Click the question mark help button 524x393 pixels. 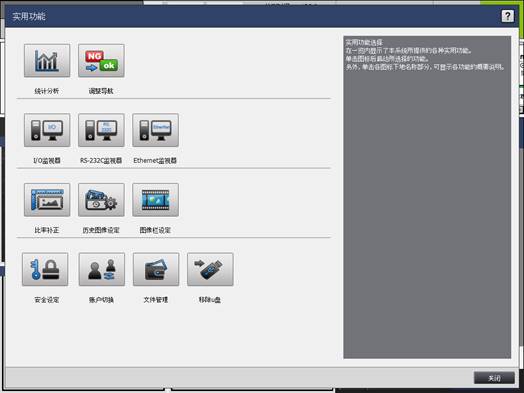507,16
